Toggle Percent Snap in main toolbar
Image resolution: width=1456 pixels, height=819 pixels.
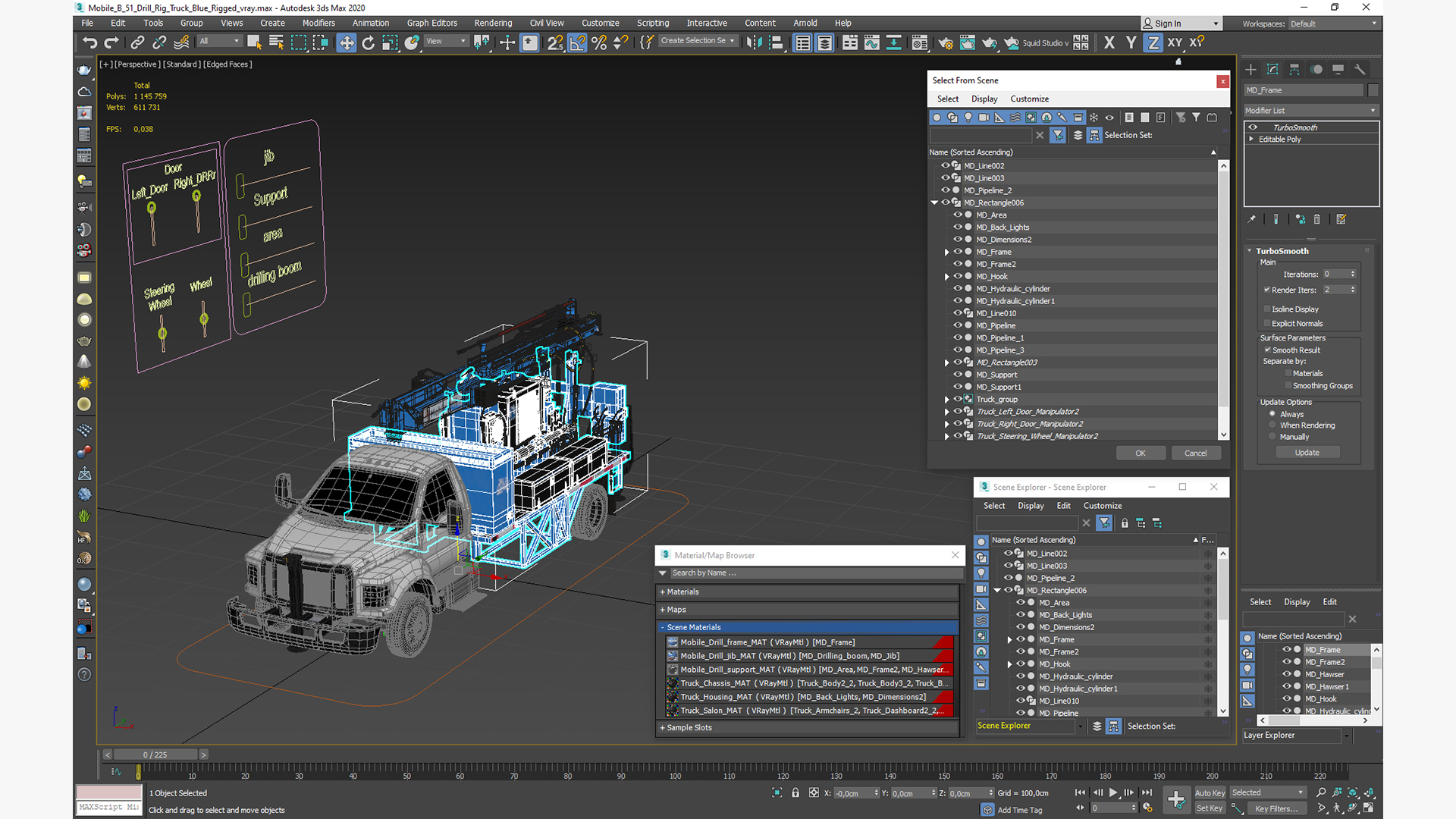click(599, 42)
